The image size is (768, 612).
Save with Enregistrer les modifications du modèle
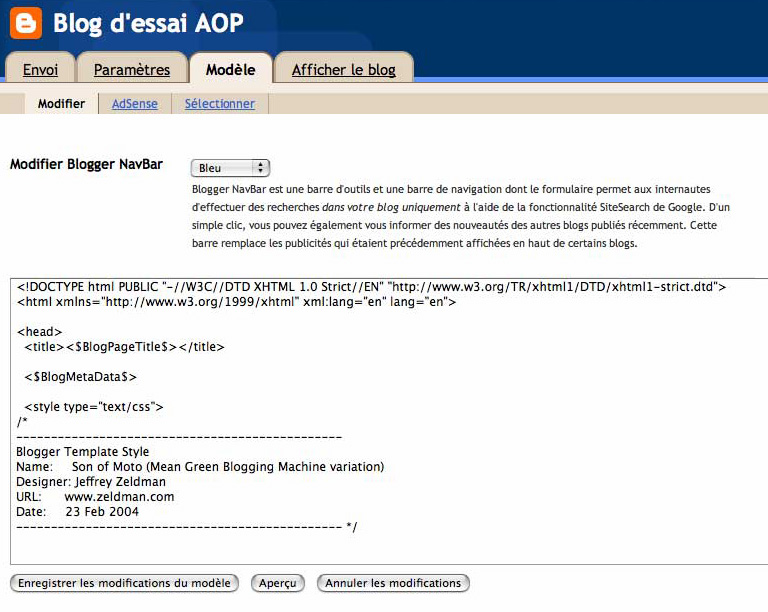pyautogui.click(x=124, y=583)
